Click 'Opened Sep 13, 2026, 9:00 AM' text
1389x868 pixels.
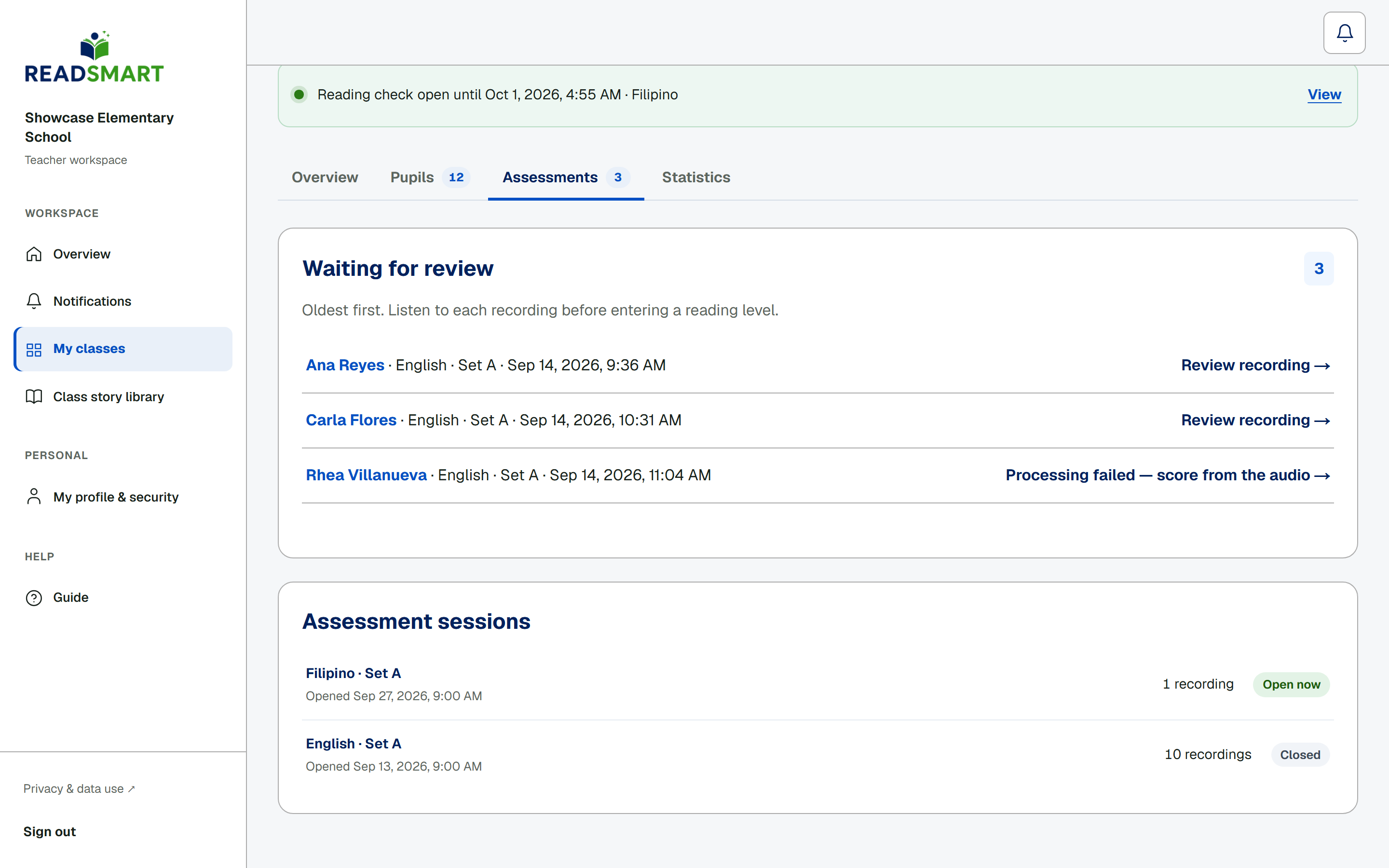tap(394, 766)
